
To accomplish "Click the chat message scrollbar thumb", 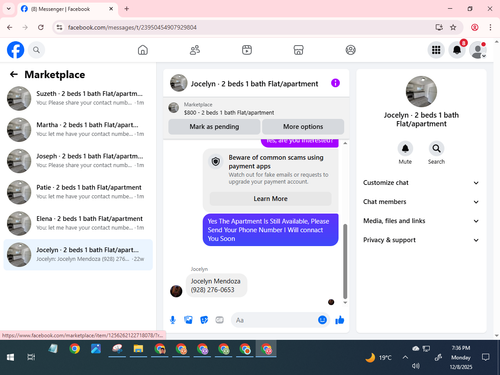I will pyautogui.click(x=345, y=262).
